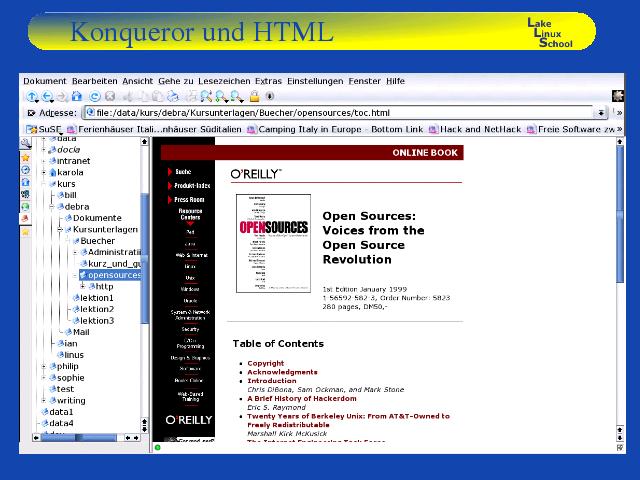Select the lektion1 folder in tree
The height and width of the screenshot is (480, 640).
(x=93, y=298)
